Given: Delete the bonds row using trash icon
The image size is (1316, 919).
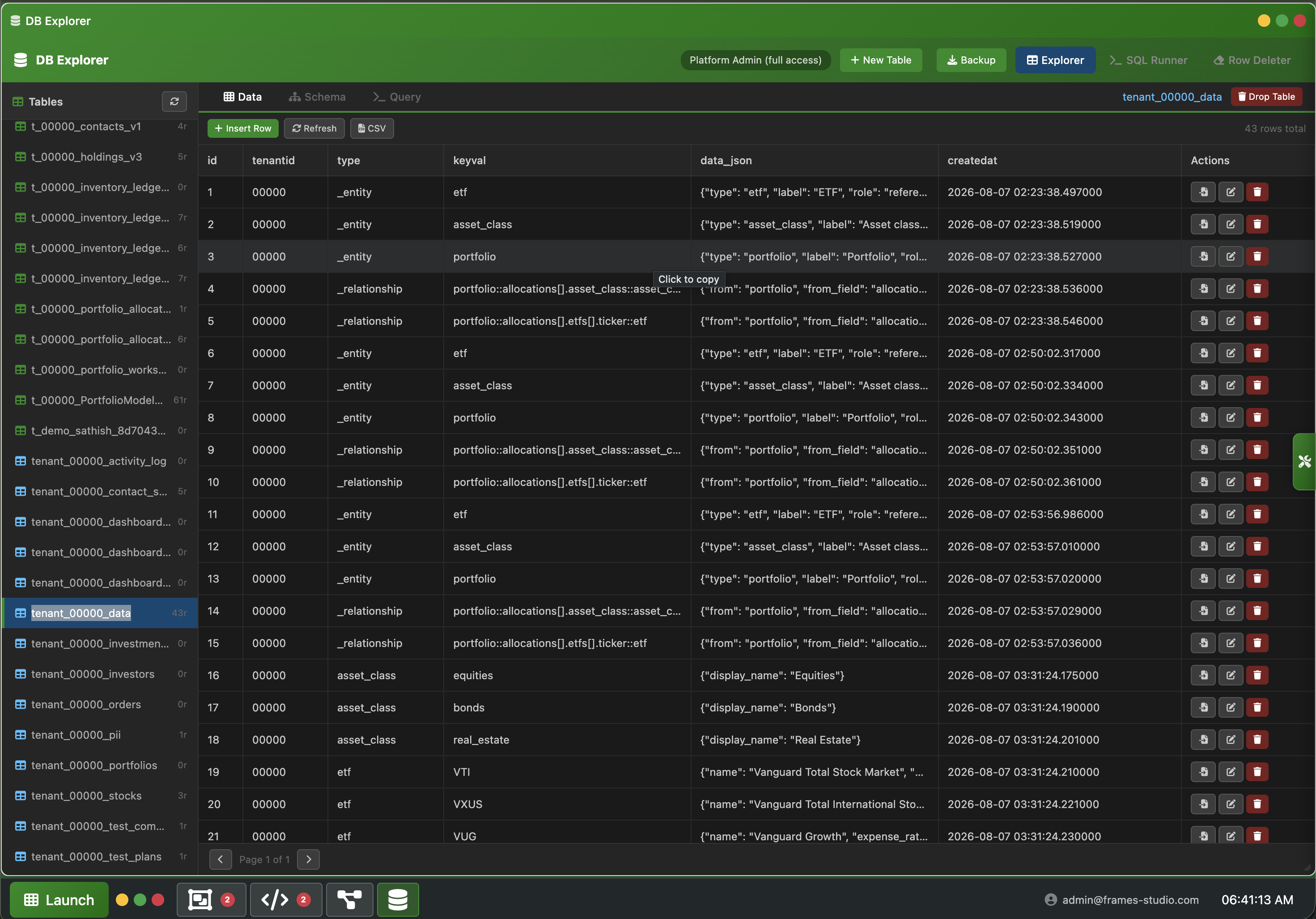Looking at the screenshot, I should (1257, 707).
